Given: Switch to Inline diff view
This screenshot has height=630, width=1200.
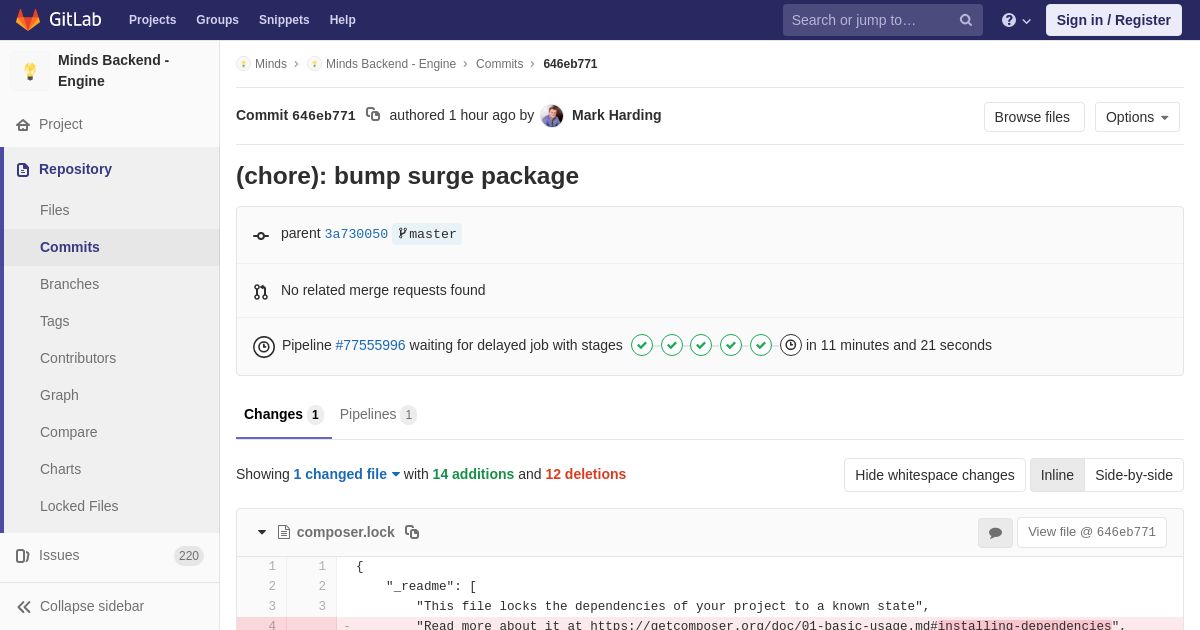Looking at the screenshot, I should click(x=1057, y=475).
